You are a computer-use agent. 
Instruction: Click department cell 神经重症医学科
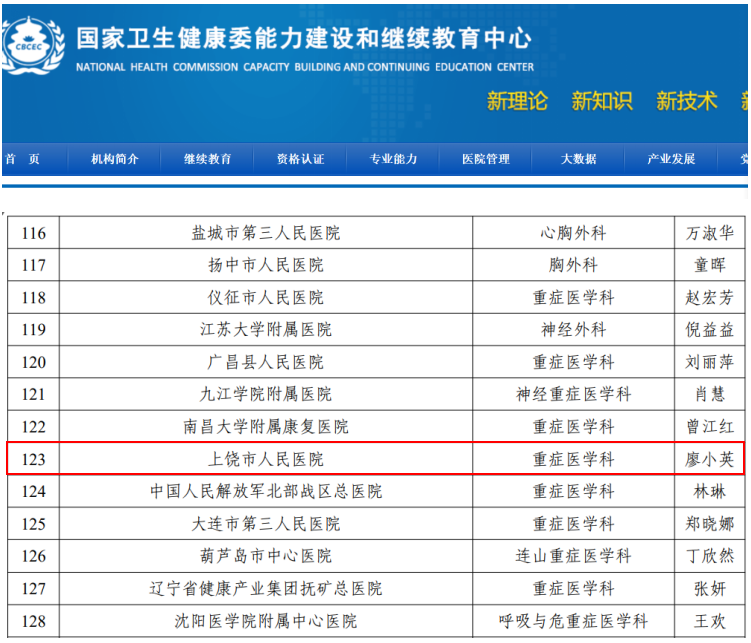(573, 394)
